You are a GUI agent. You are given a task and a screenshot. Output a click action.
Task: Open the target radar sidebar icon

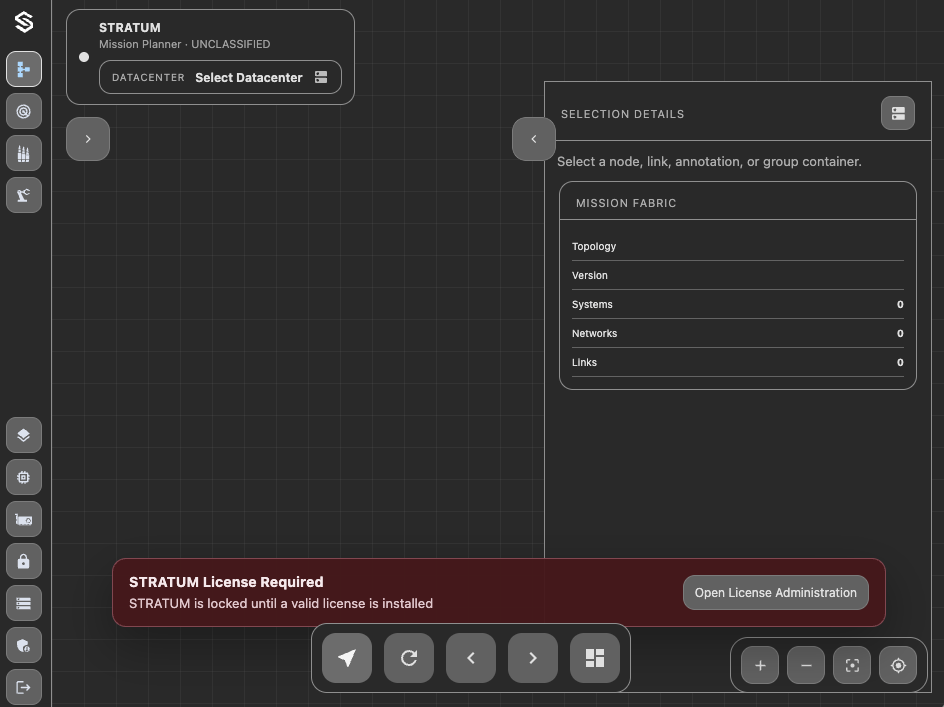[24, 111]
